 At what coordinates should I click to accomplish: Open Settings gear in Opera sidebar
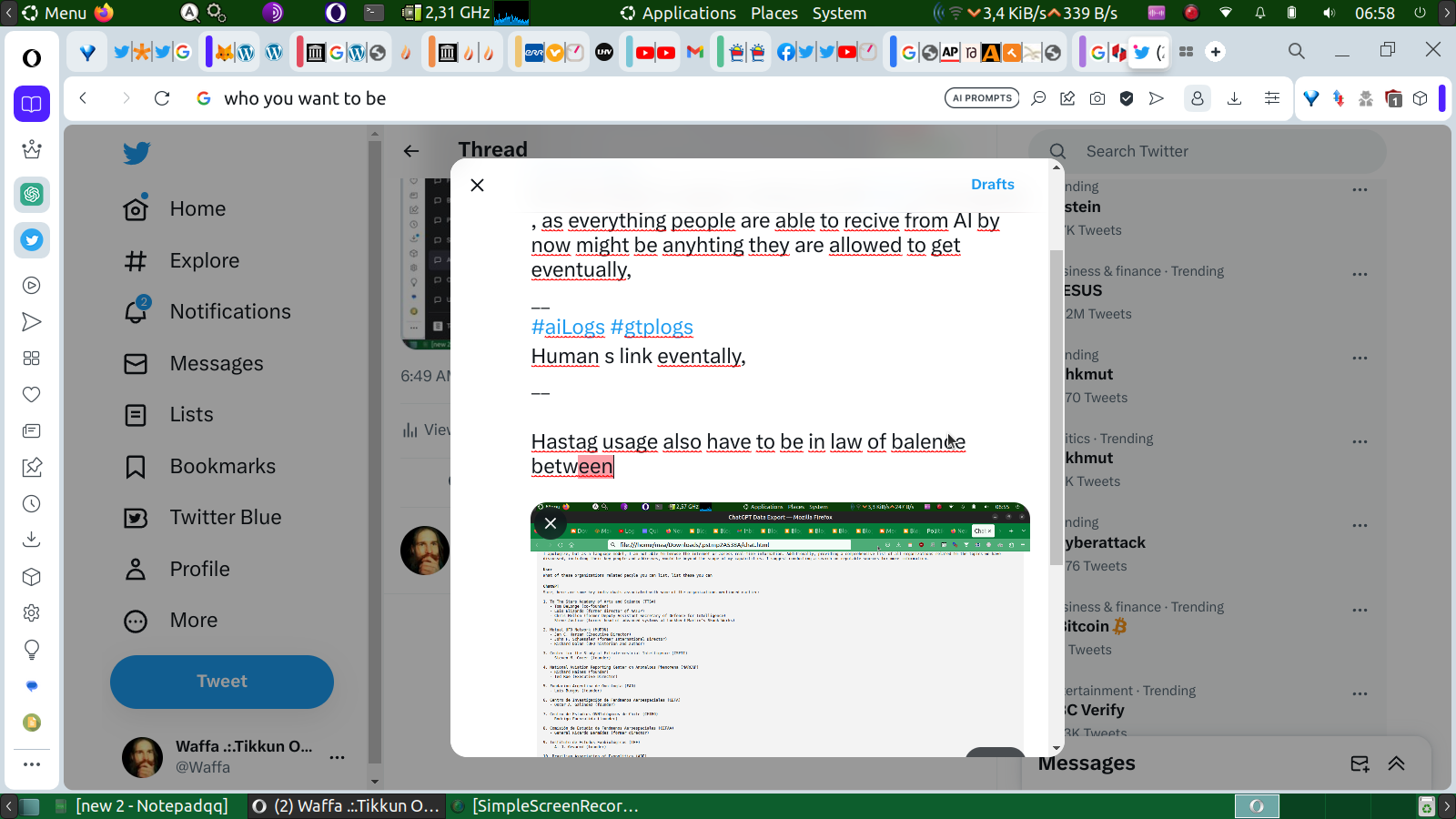pos(32,613)
